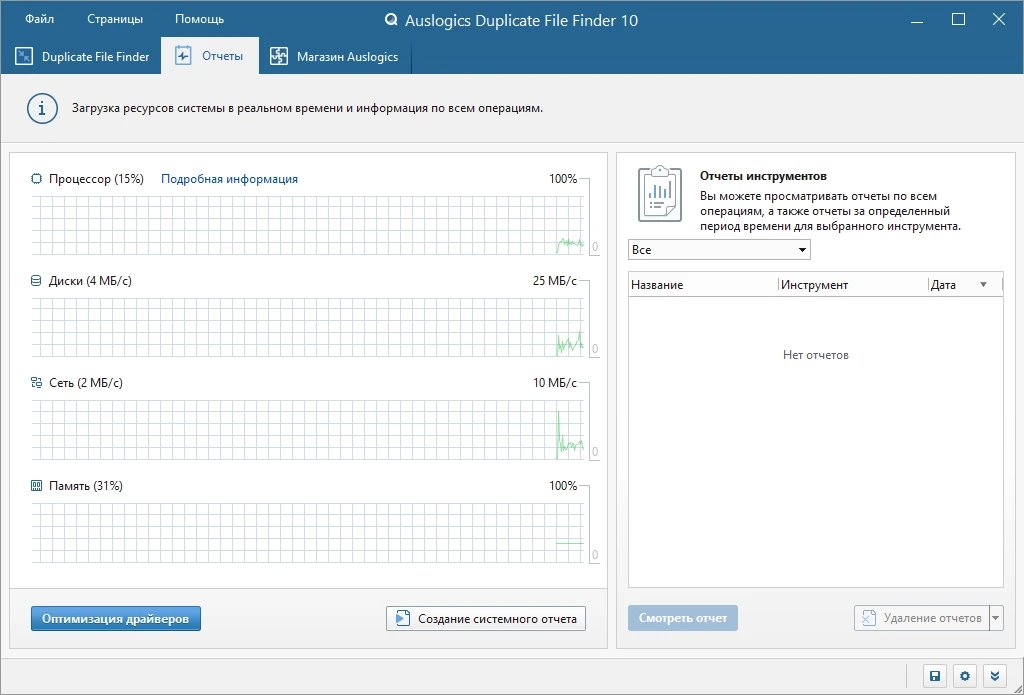The height and width of the screenshot is (695, 1024).
Task: Sort using the Дата column arrow
Action: 984,285
